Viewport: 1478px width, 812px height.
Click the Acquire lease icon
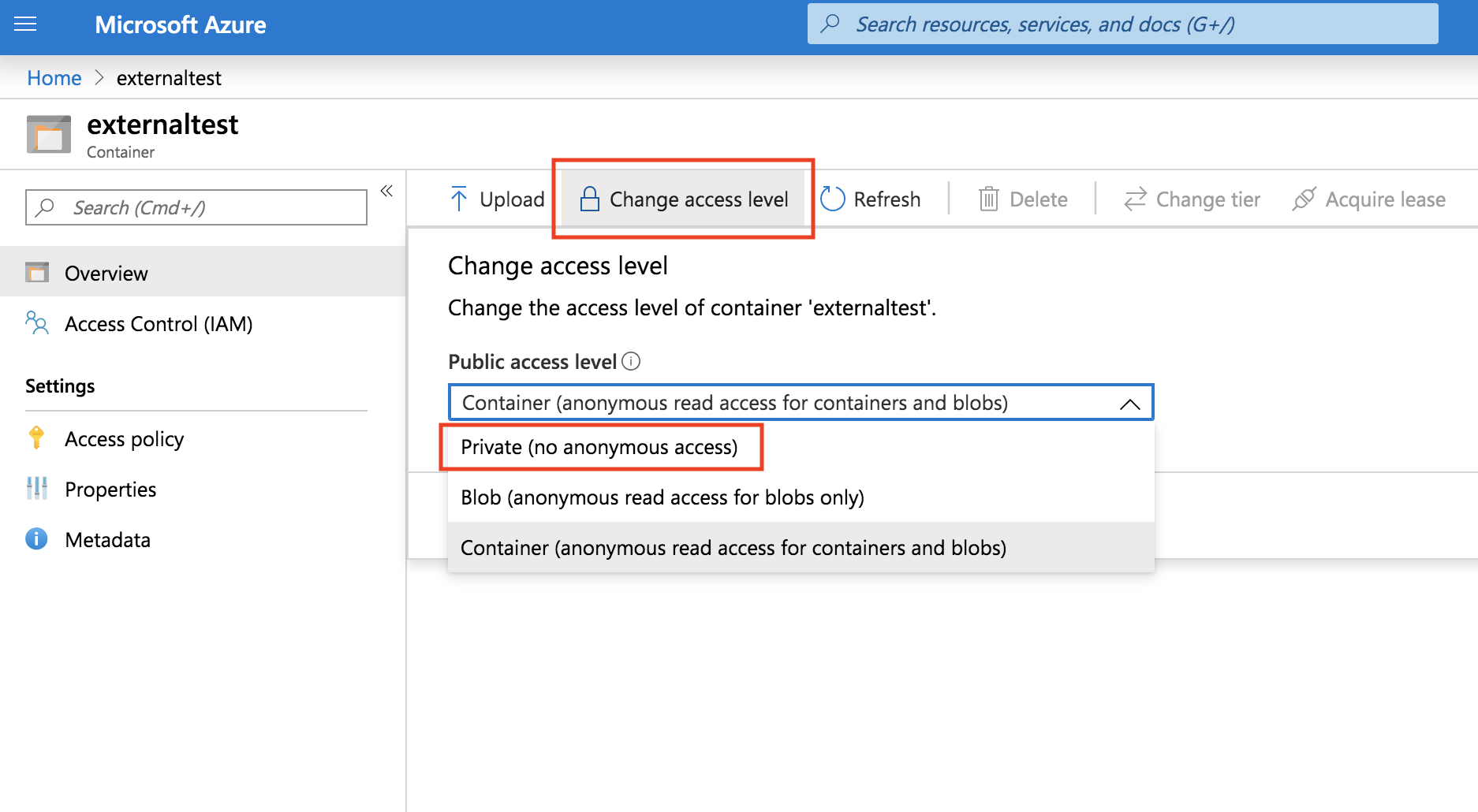(1304, 199)
